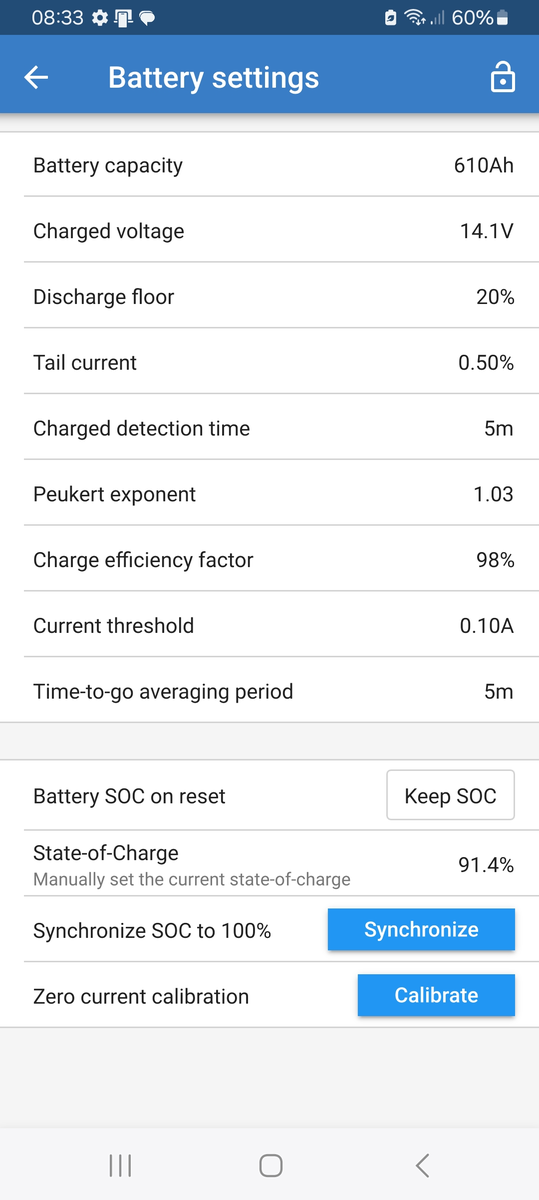The image size is (539, 1200).
Task: Set State-of-Charge 91.4% manually
Action: 269,864
